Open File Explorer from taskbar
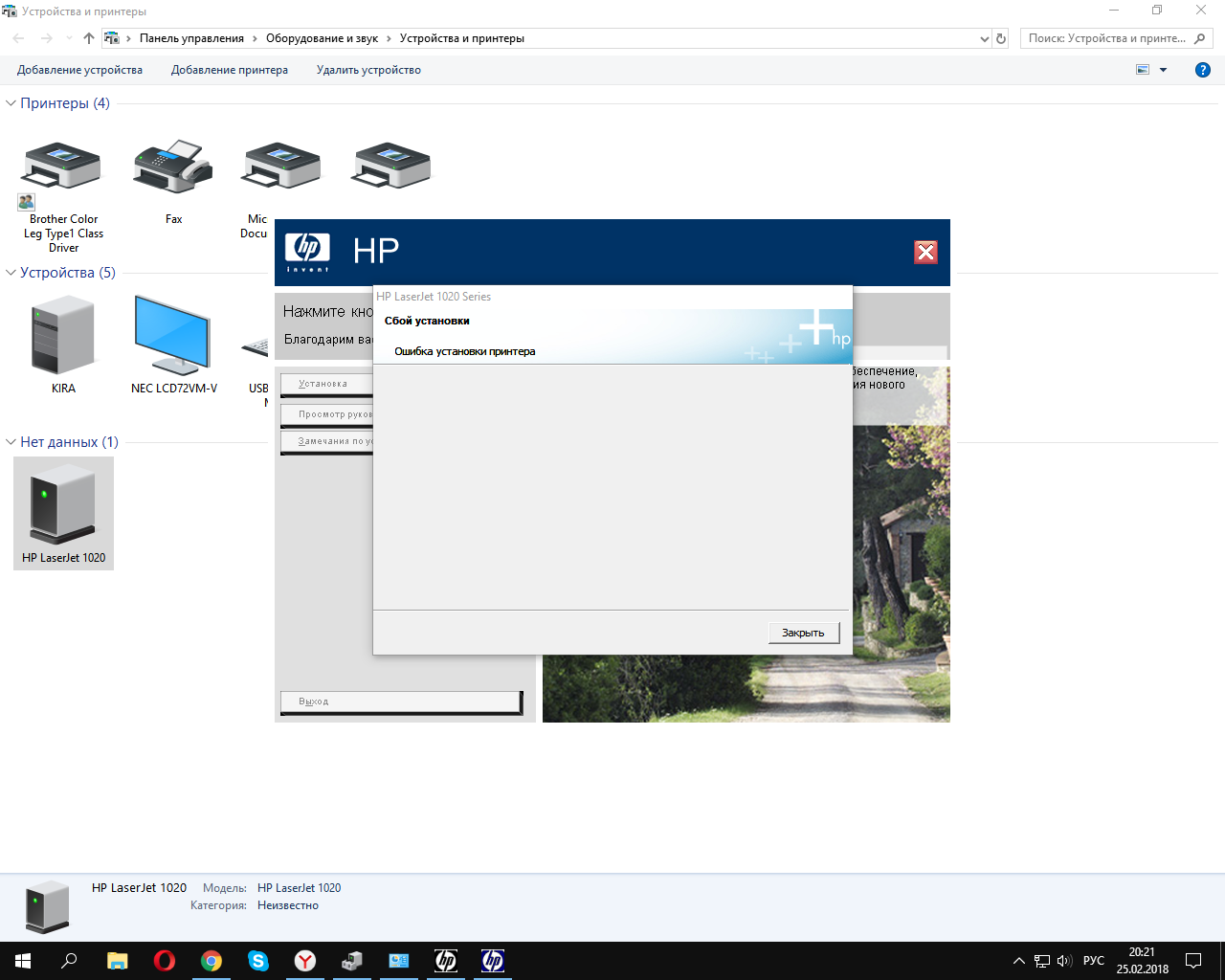 point(117,961)
